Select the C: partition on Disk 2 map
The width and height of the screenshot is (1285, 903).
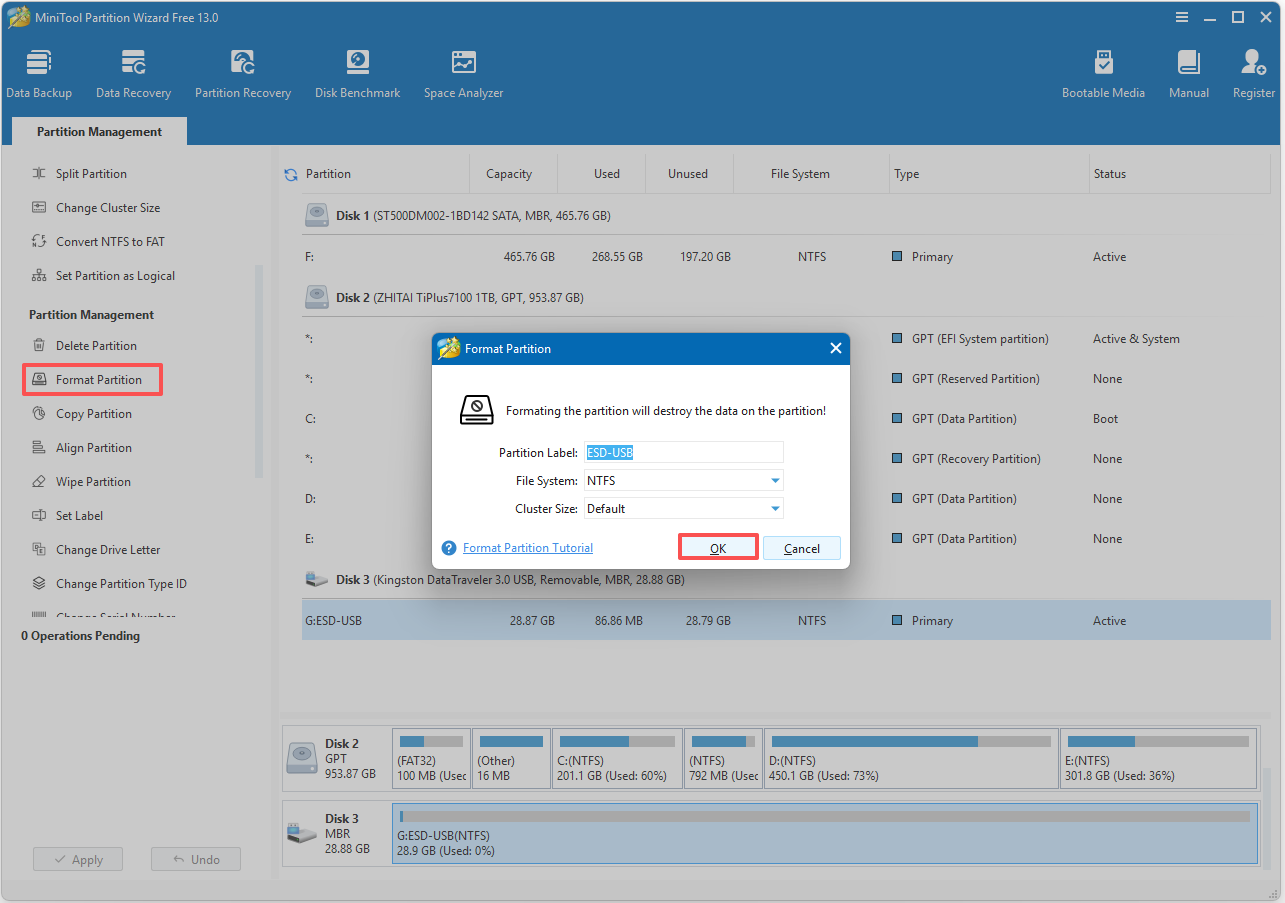tap(616, 758)
